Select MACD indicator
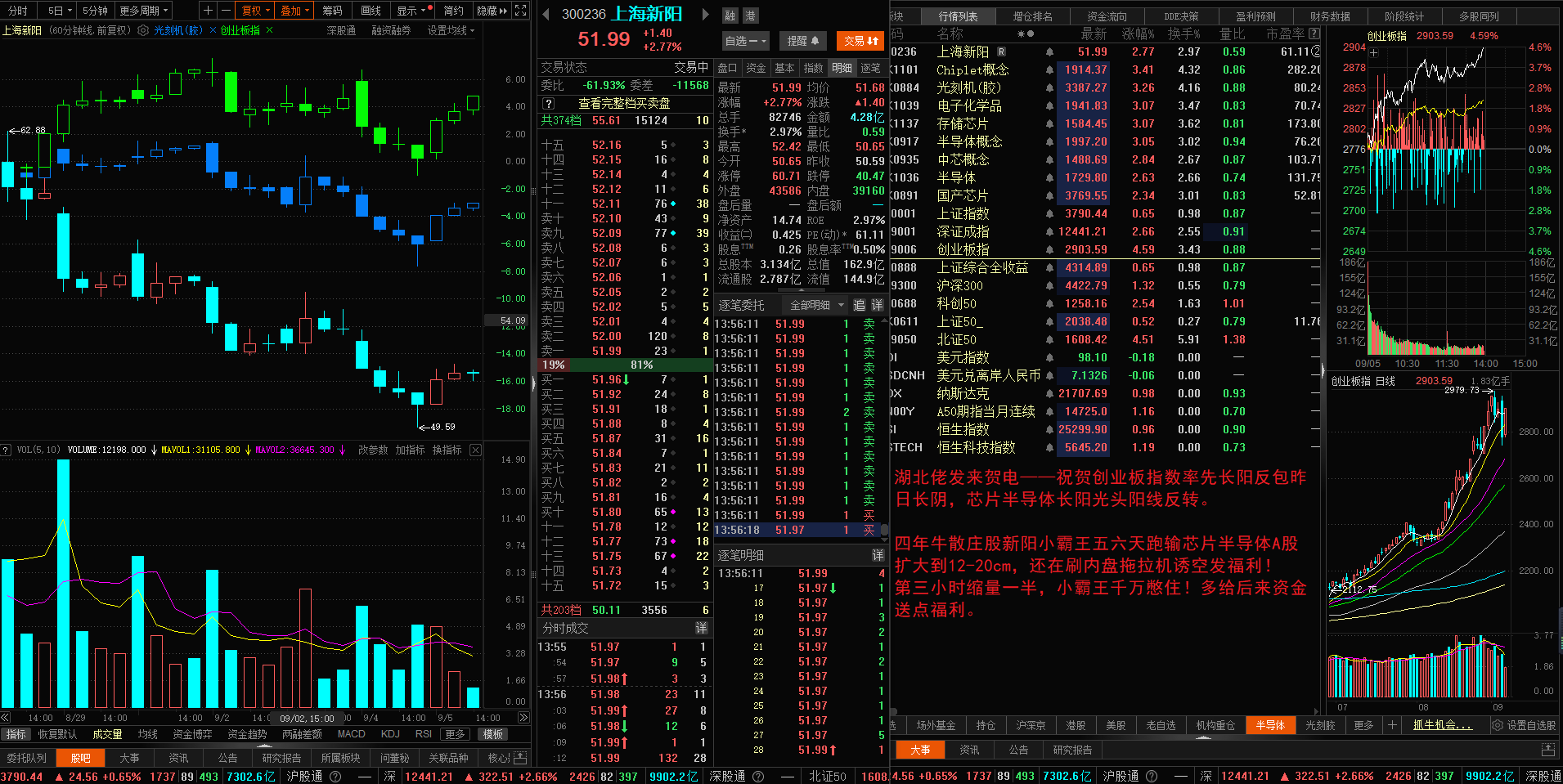 click(352, 734)
